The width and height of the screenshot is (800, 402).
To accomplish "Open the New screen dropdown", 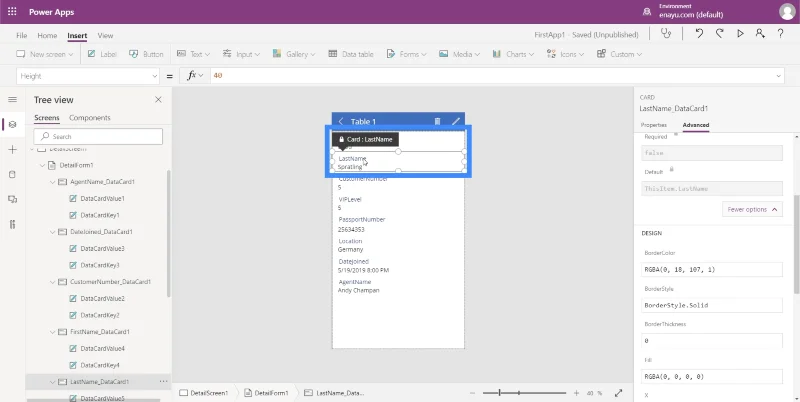I will coord(45,54).
